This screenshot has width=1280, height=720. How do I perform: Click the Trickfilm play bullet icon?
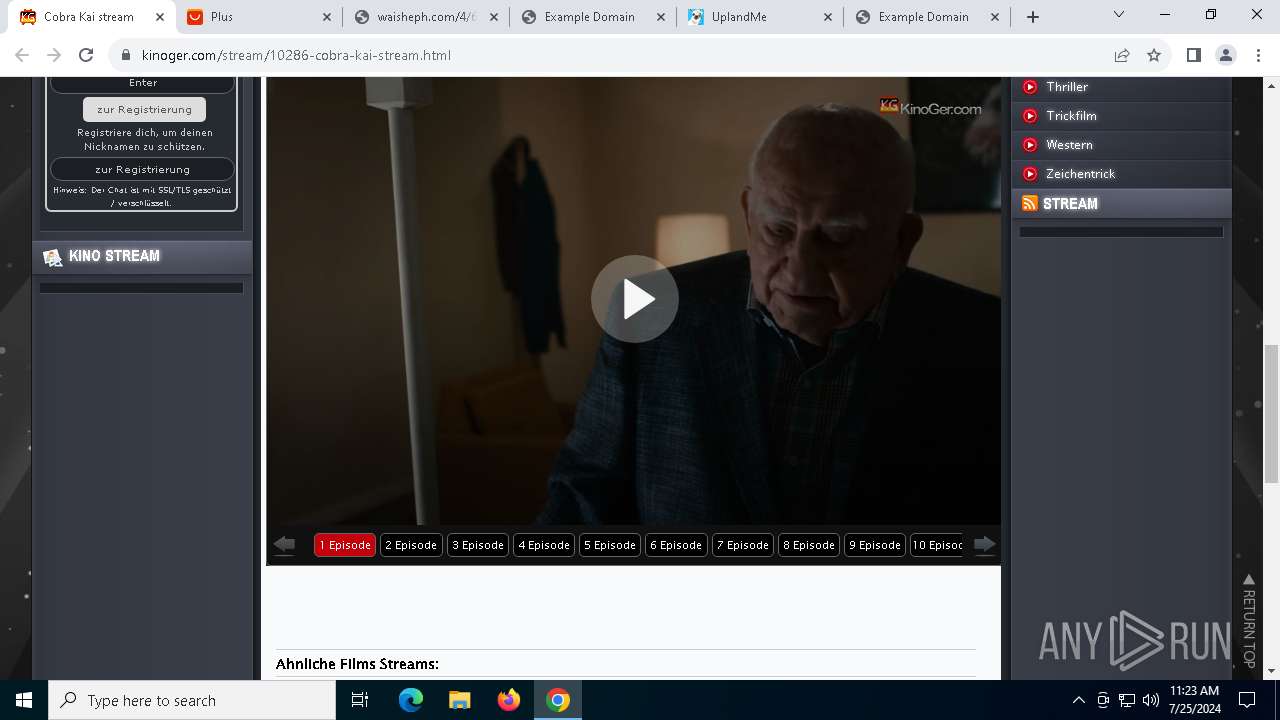(x=1030, y=116)
